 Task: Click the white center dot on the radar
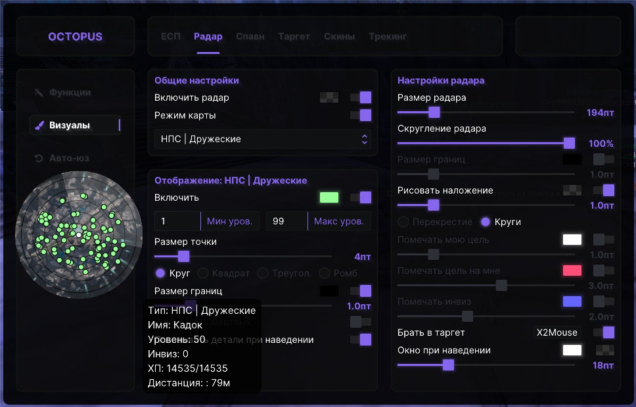click(x=79, y=235)
